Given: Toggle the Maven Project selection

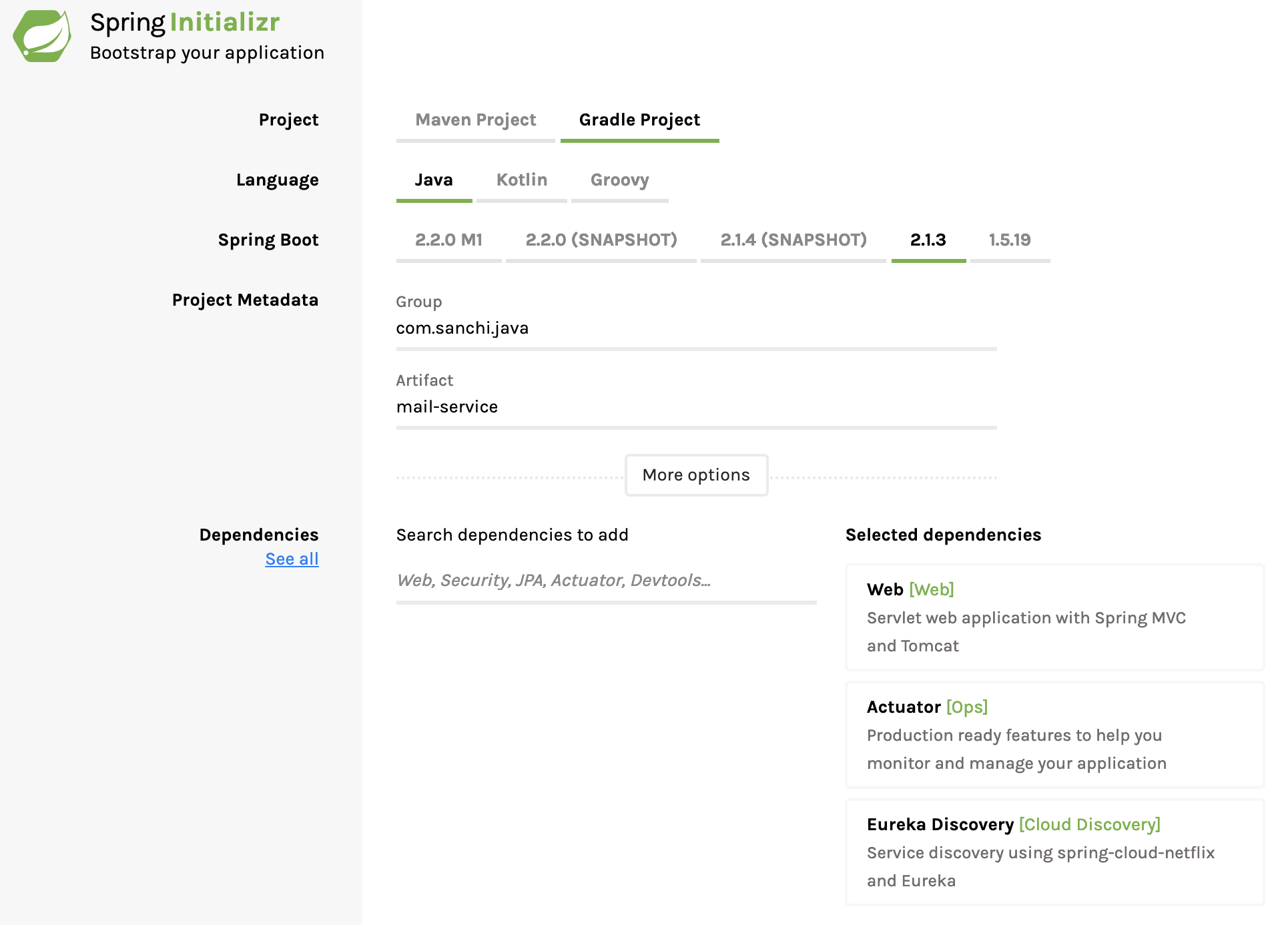Looking at the screenshot, I should tap(475, 120).
